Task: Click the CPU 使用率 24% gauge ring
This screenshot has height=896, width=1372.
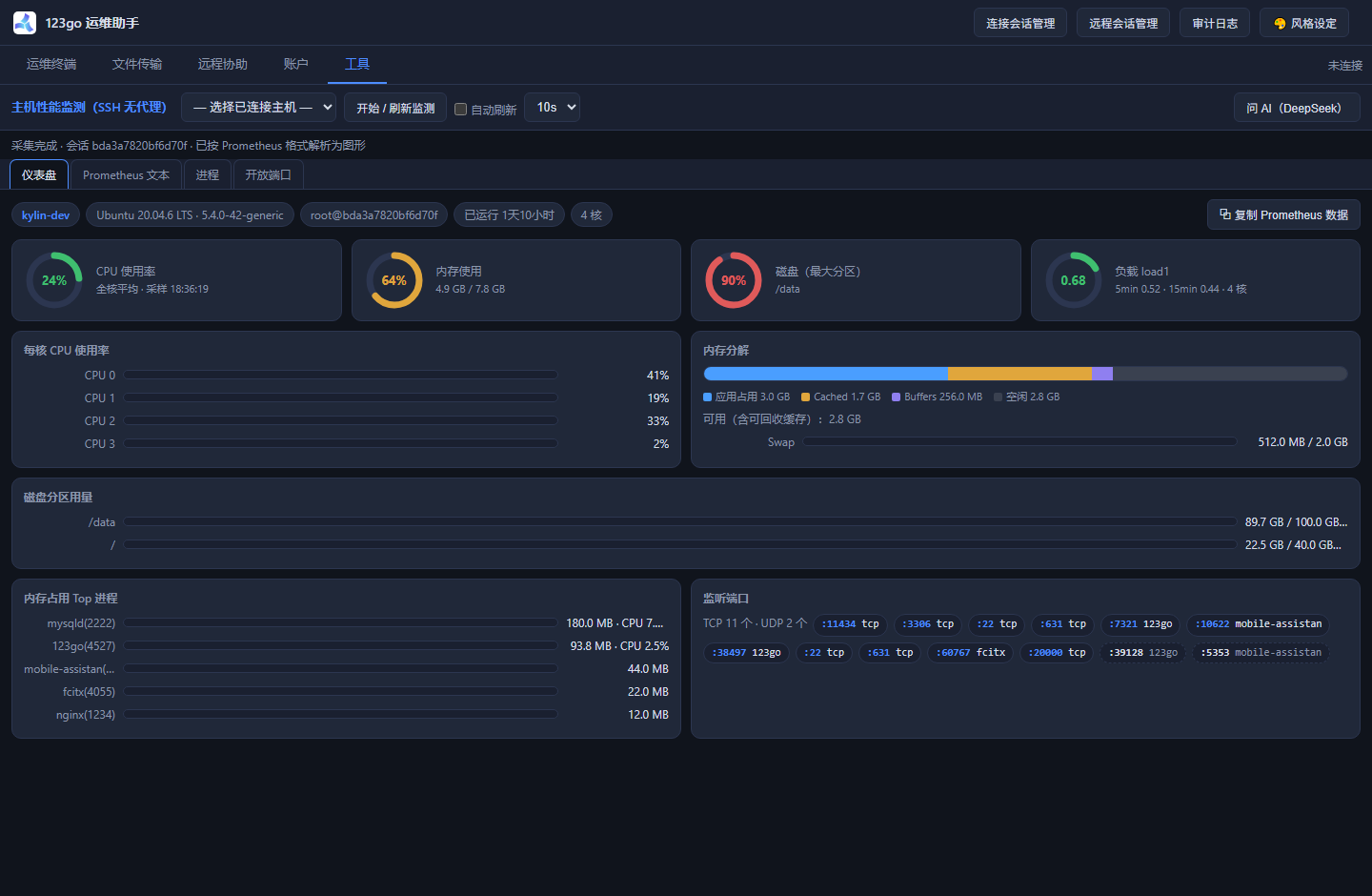Action: (x=54, y=280)
